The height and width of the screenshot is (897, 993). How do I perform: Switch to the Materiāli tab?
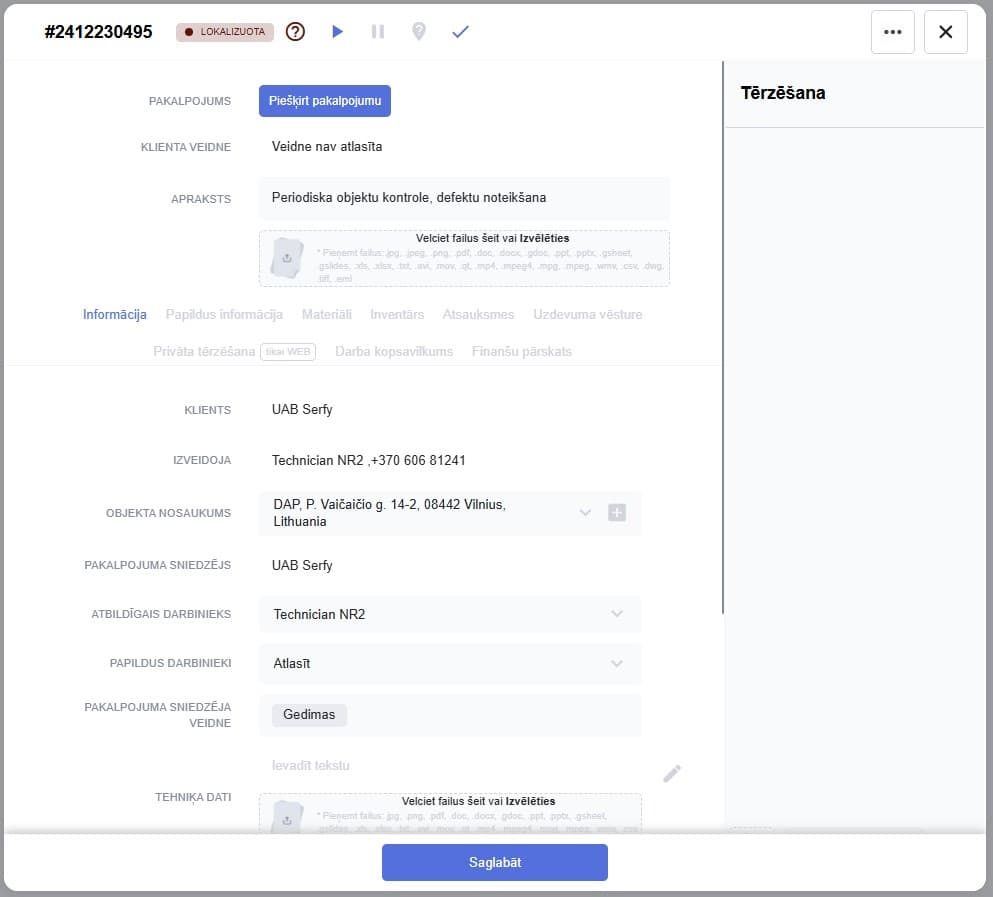(327, 314)
